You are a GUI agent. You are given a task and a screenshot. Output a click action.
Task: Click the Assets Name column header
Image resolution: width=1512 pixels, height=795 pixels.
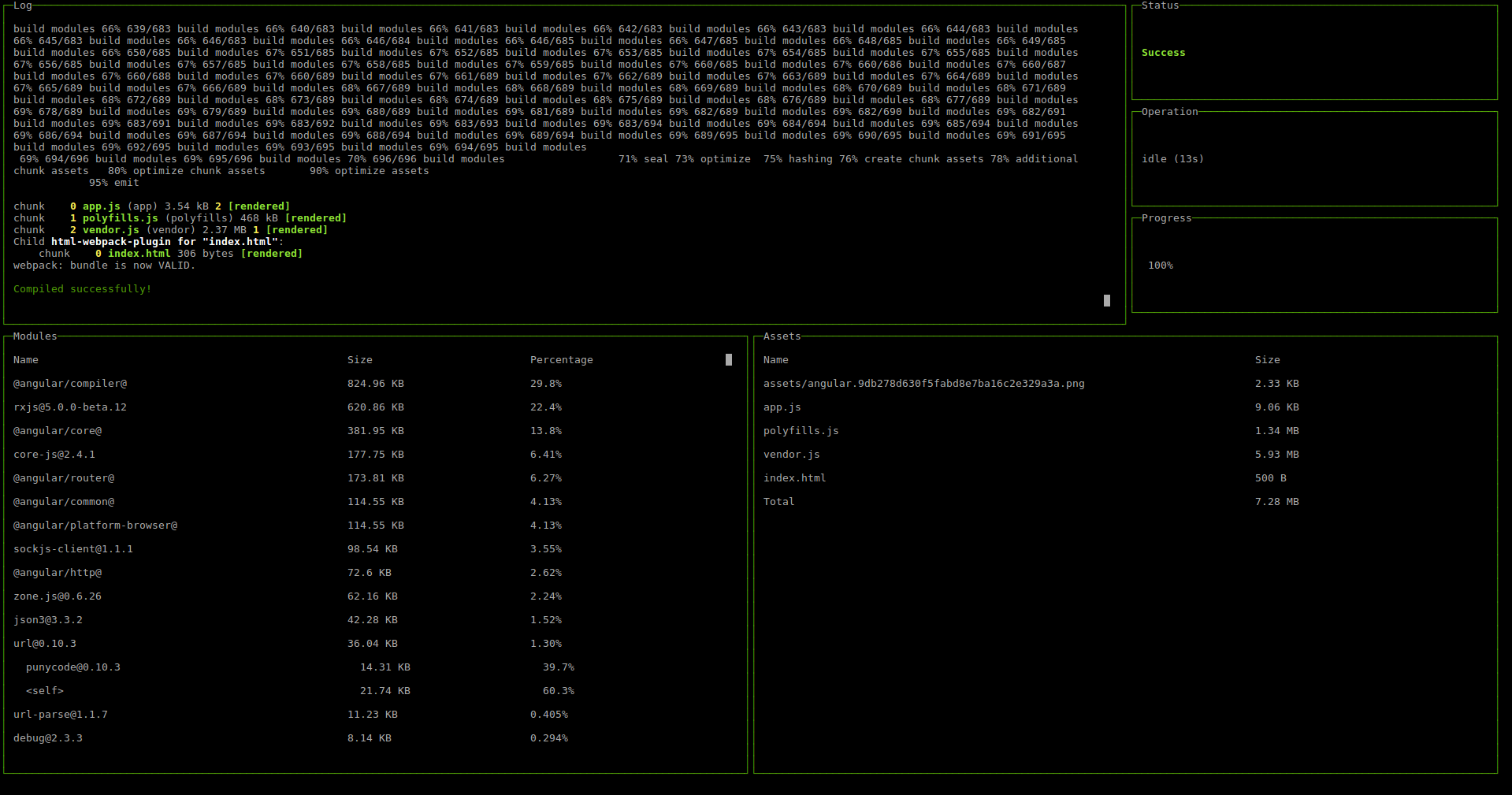[x=776, y=360]
